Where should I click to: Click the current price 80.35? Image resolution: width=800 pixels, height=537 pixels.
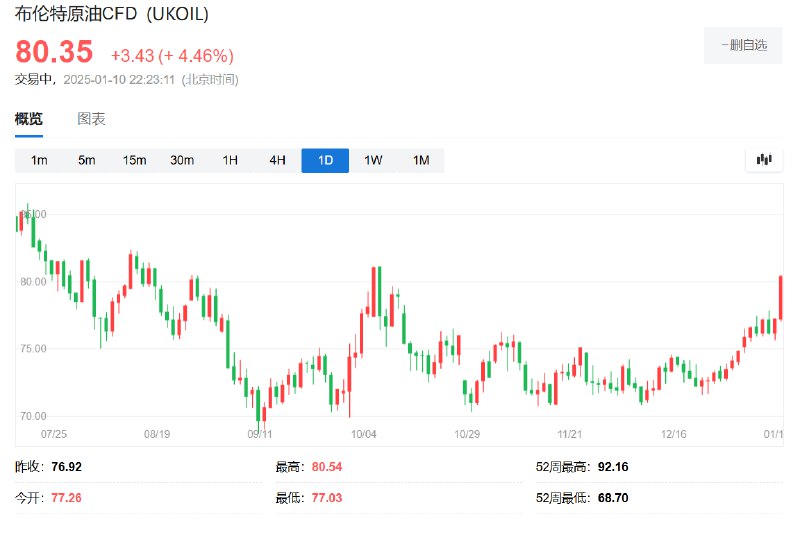54,52
